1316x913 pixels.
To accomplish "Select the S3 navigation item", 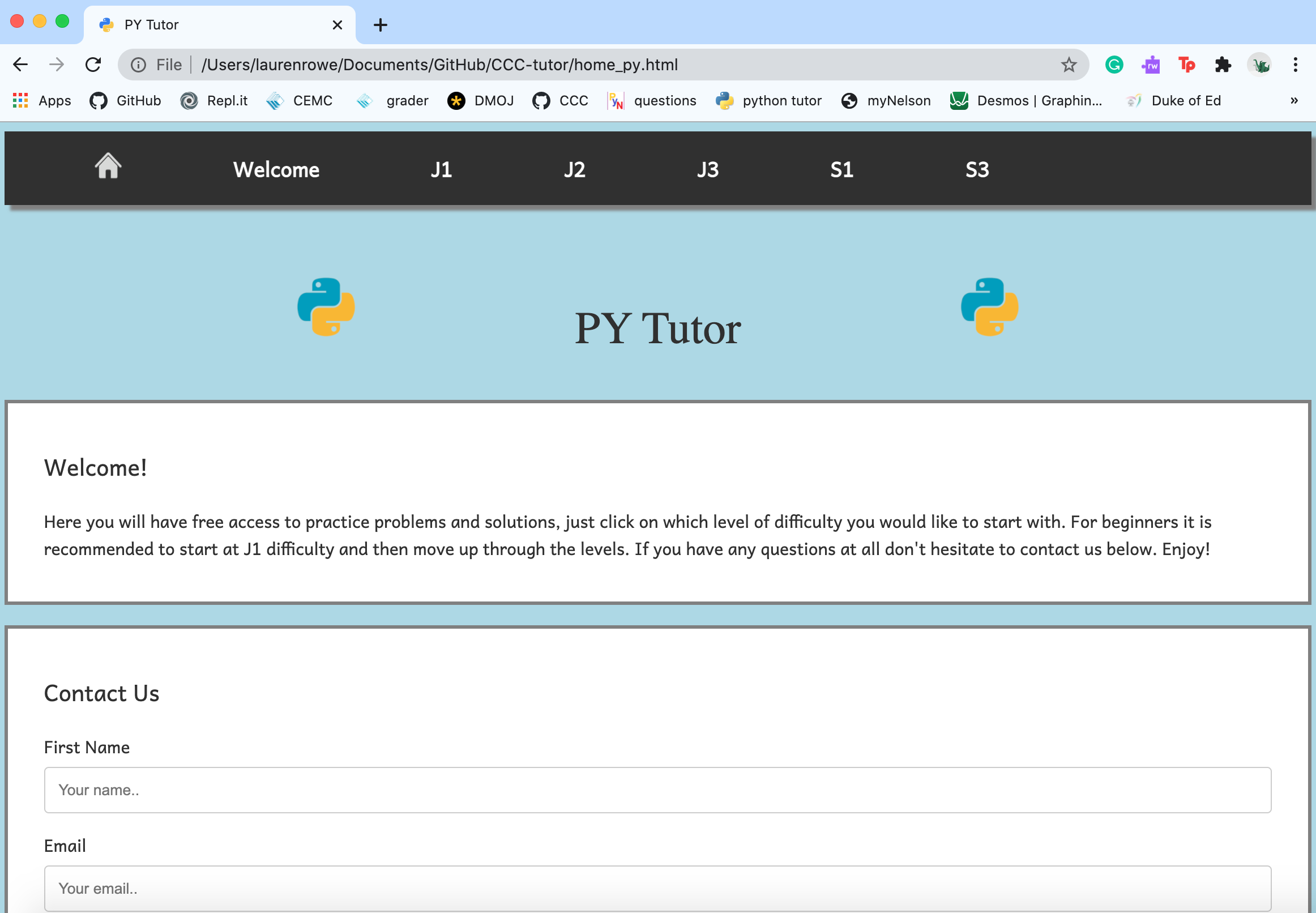I will [x=977, y=169].
